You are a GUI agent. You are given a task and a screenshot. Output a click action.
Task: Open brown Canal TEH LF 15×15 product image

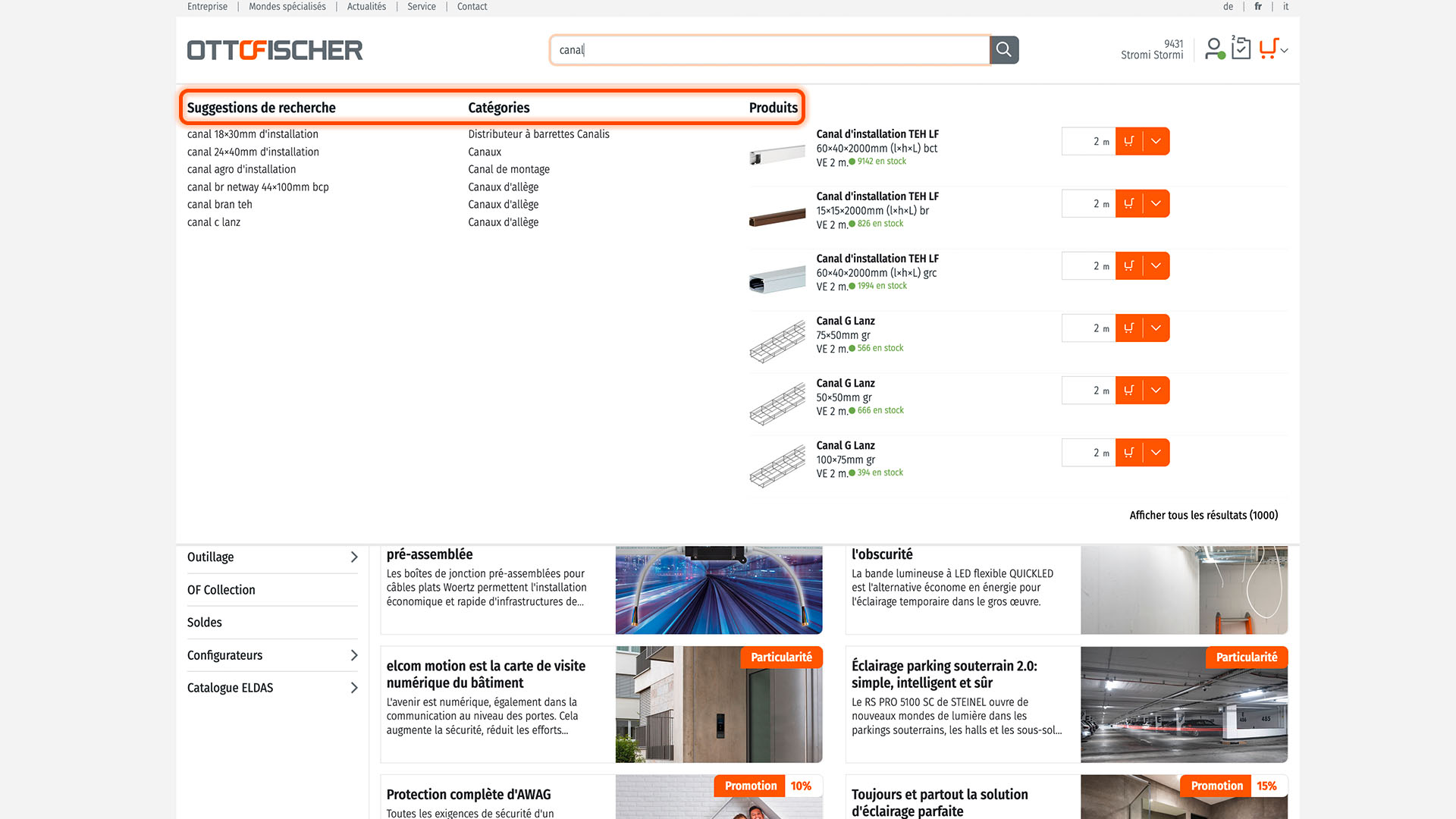tap(777, 218)
